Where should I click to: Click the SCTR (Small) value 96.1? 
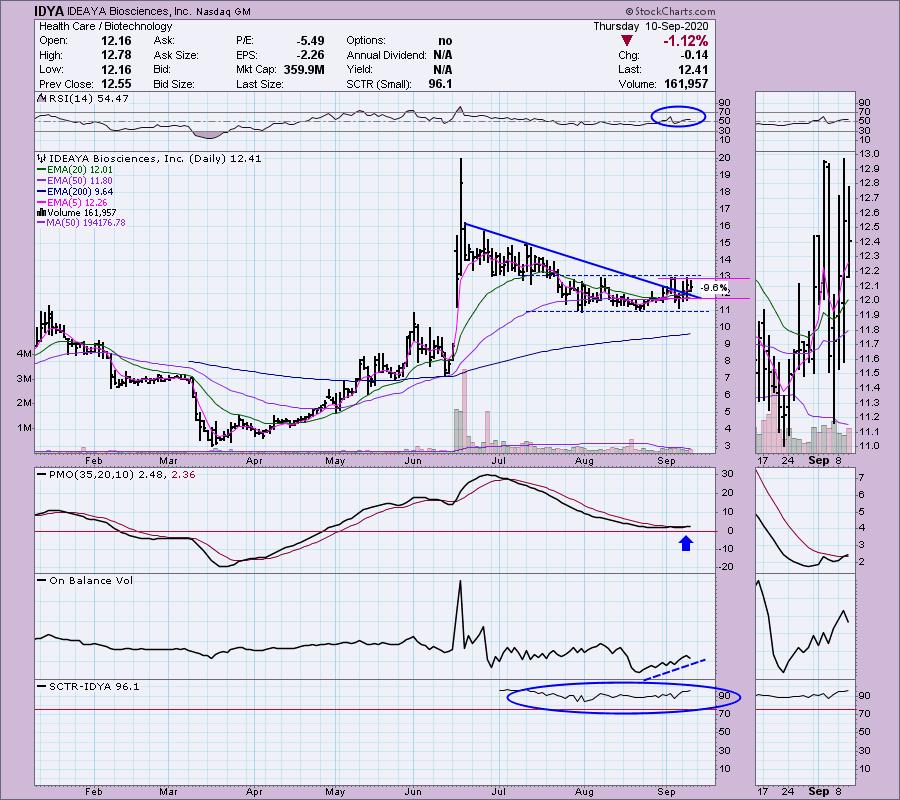440,84
